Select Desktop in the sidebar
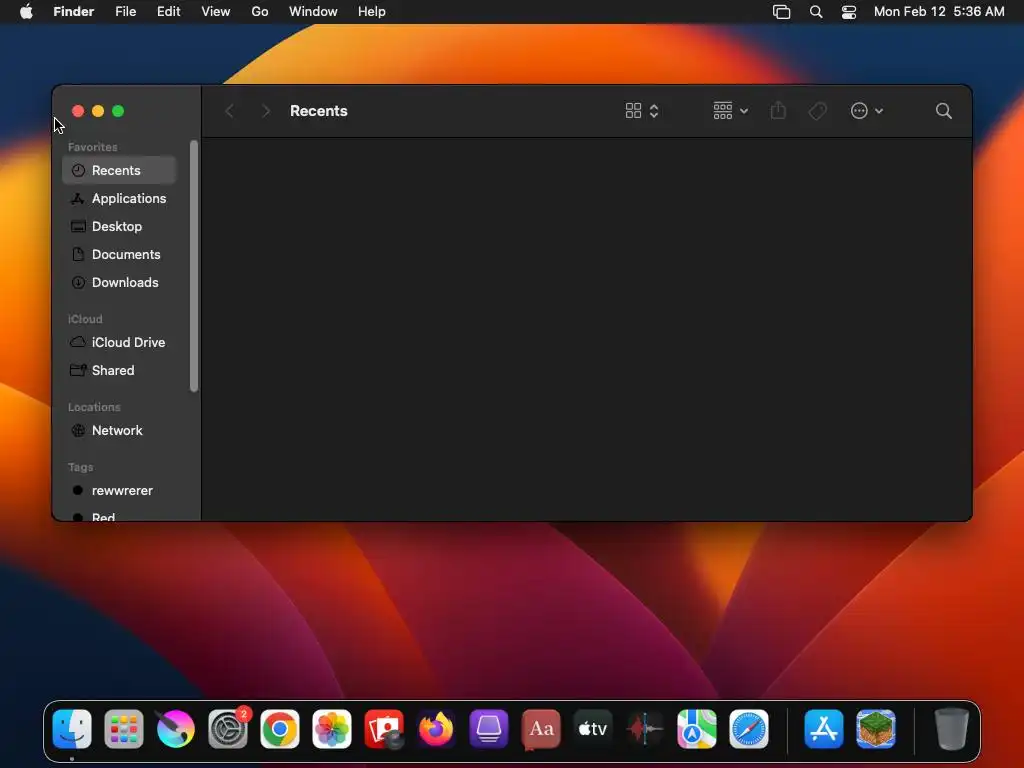 coord(119,227)
